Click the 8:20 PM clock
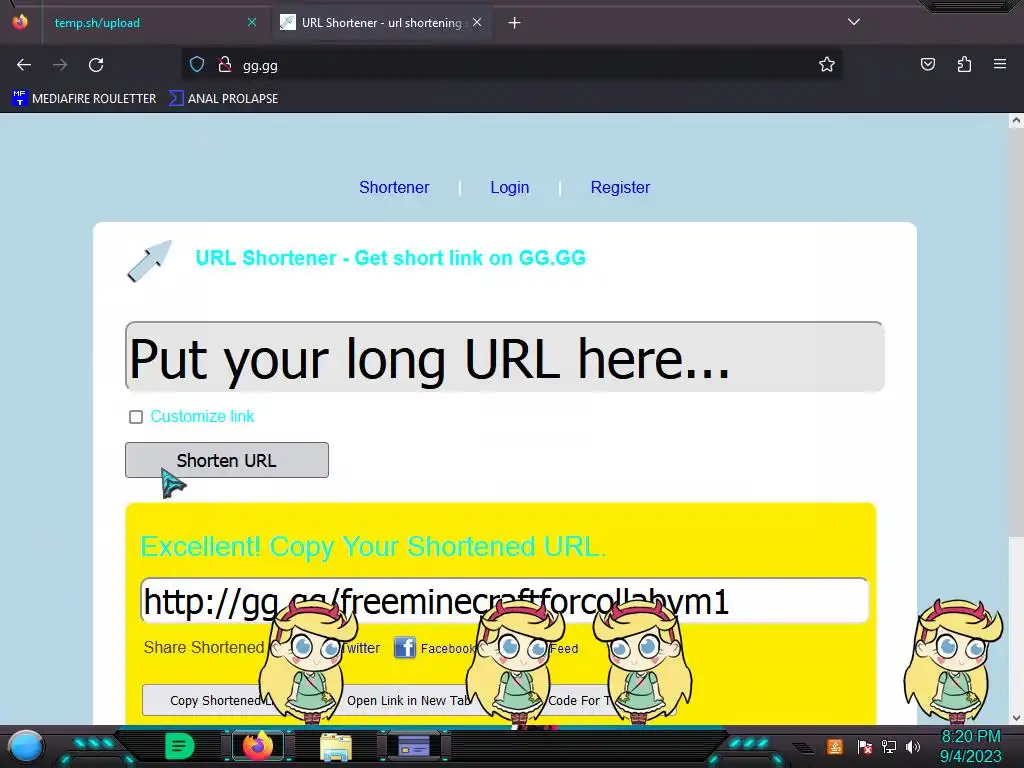The image size is (1024, 768). [970, 737]
